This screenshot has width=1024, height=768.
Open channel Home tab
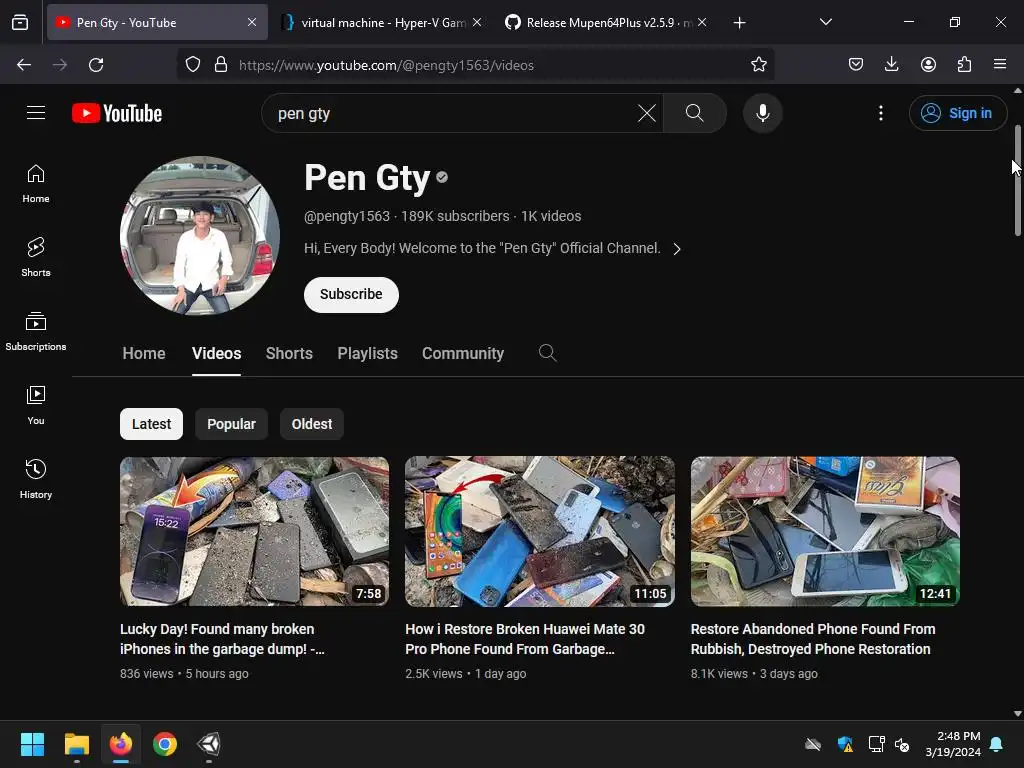point(144,353)
